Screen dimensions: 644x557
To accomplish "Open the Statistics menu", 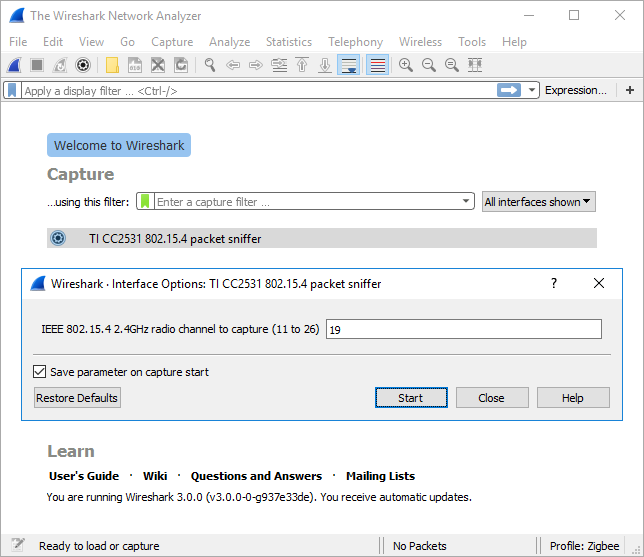I will coord(289,42).
